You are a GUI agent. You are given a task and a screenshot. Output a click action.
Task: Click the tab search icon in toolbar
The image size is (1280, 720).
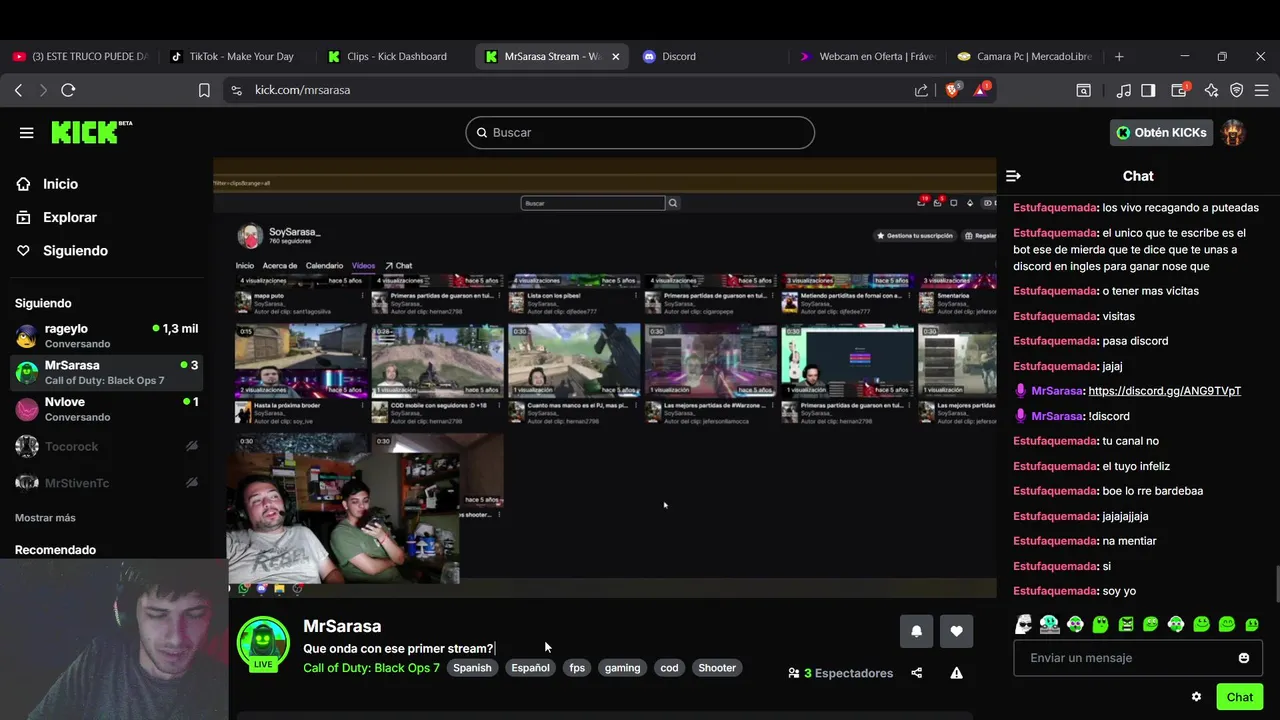point(1083,90)
